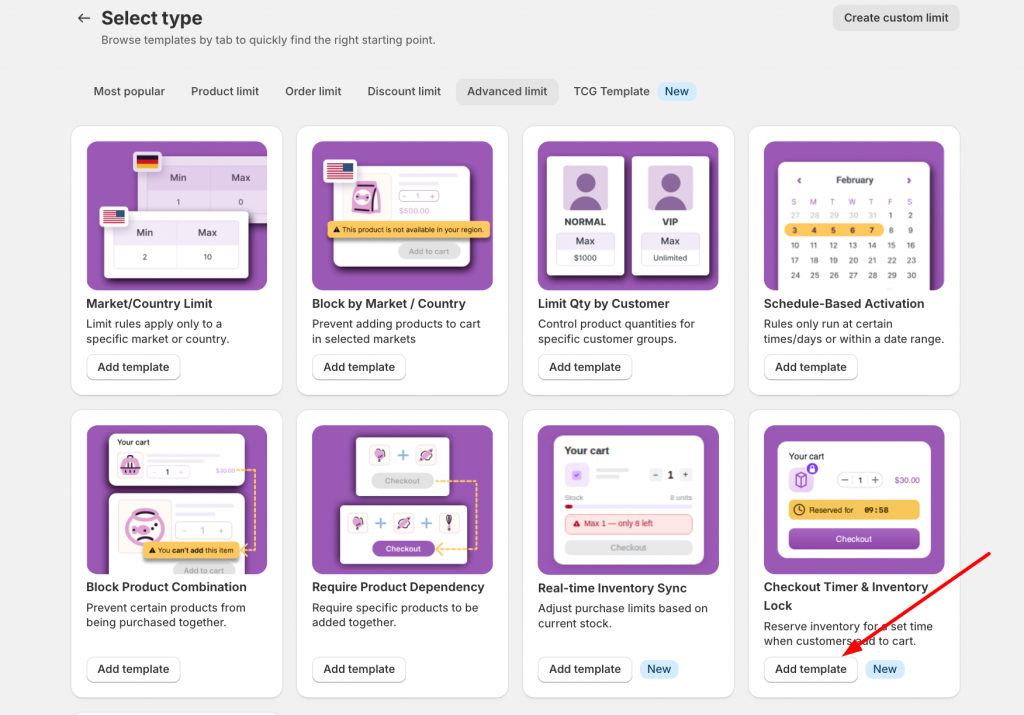Click the Require Product Dependency preview image

pyautogui.click(x=402, y=500)
